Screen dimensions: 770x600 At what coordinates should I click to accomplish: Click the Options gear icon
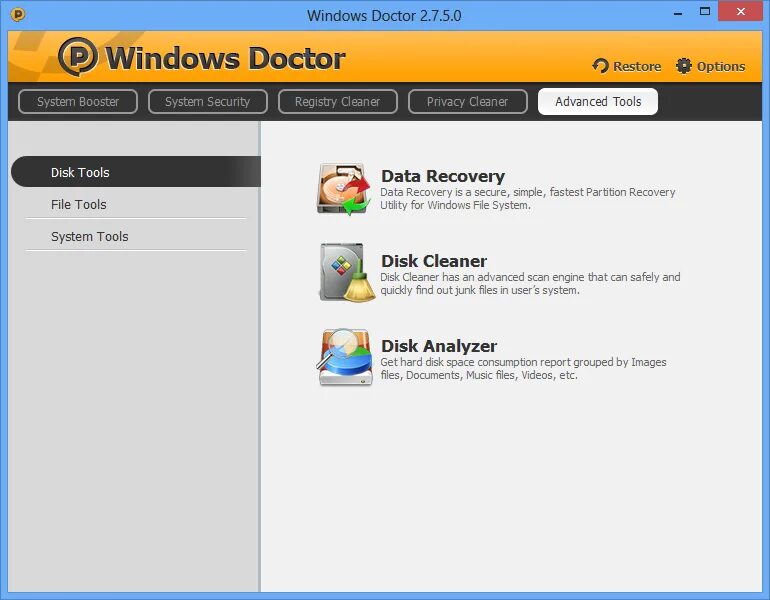(x=684, y=66)
